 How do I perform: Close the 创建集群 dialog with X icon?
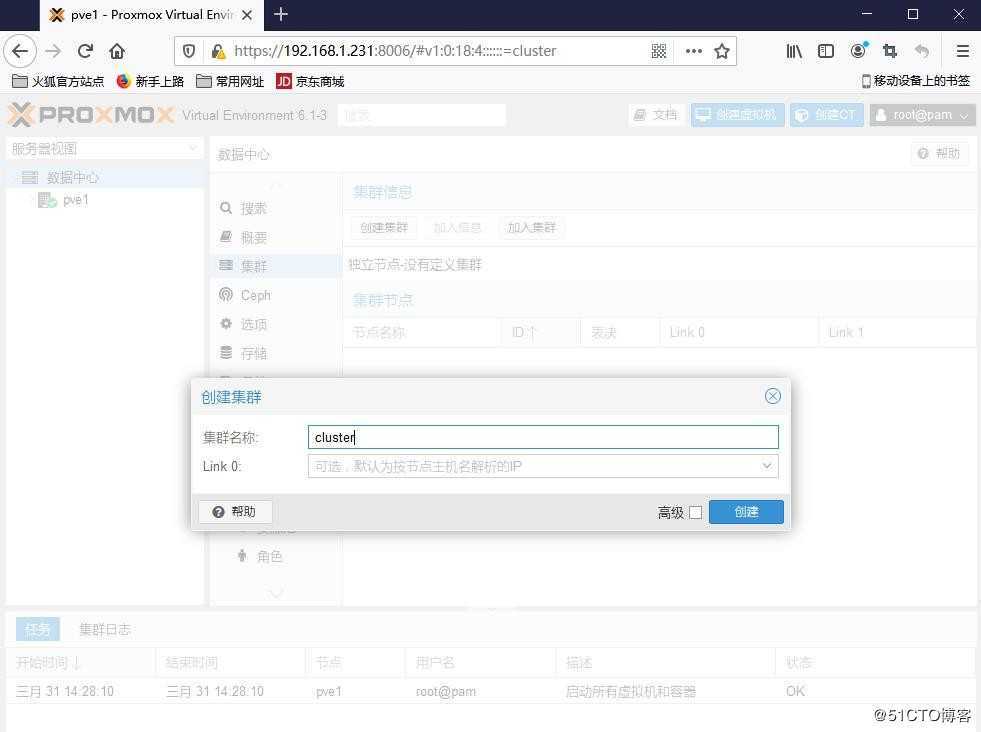pos(773,396)
